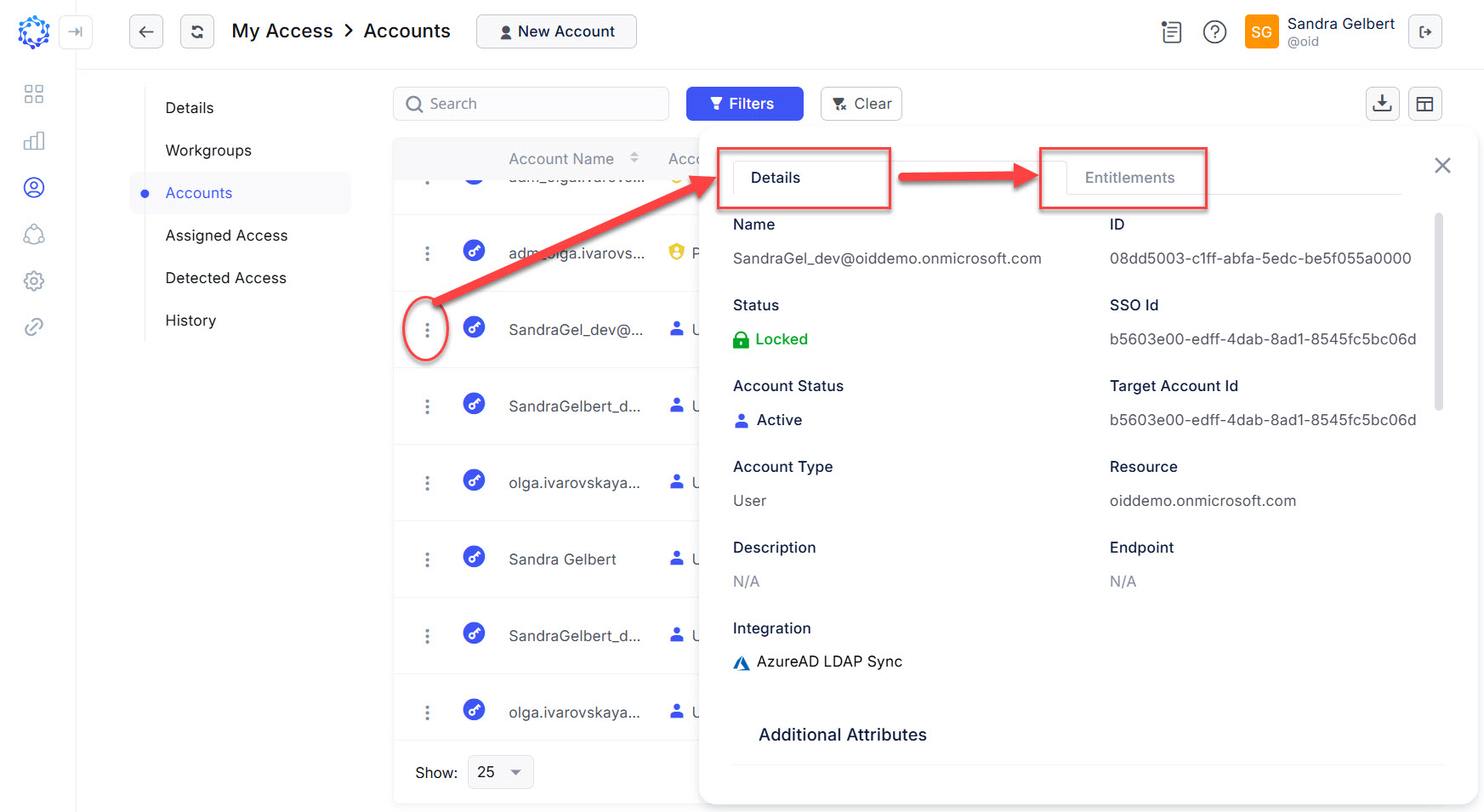Image resolution: width=1484 pixels, height=812 pixels.
Task: Click the Resource value oiddemo.onmicrosoft.com
Action: pyautogui.click(x=1203, y=501)
